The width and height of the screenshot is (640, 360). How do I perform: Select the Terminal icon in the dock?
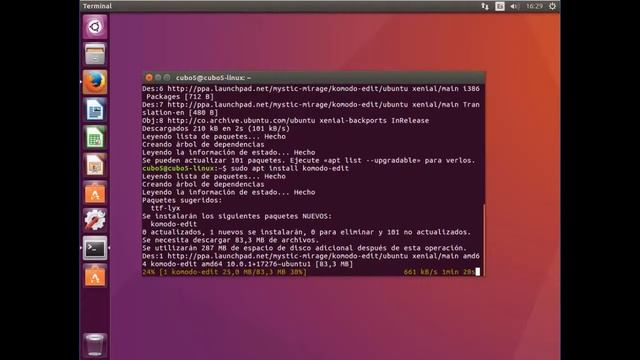point(95,248)
